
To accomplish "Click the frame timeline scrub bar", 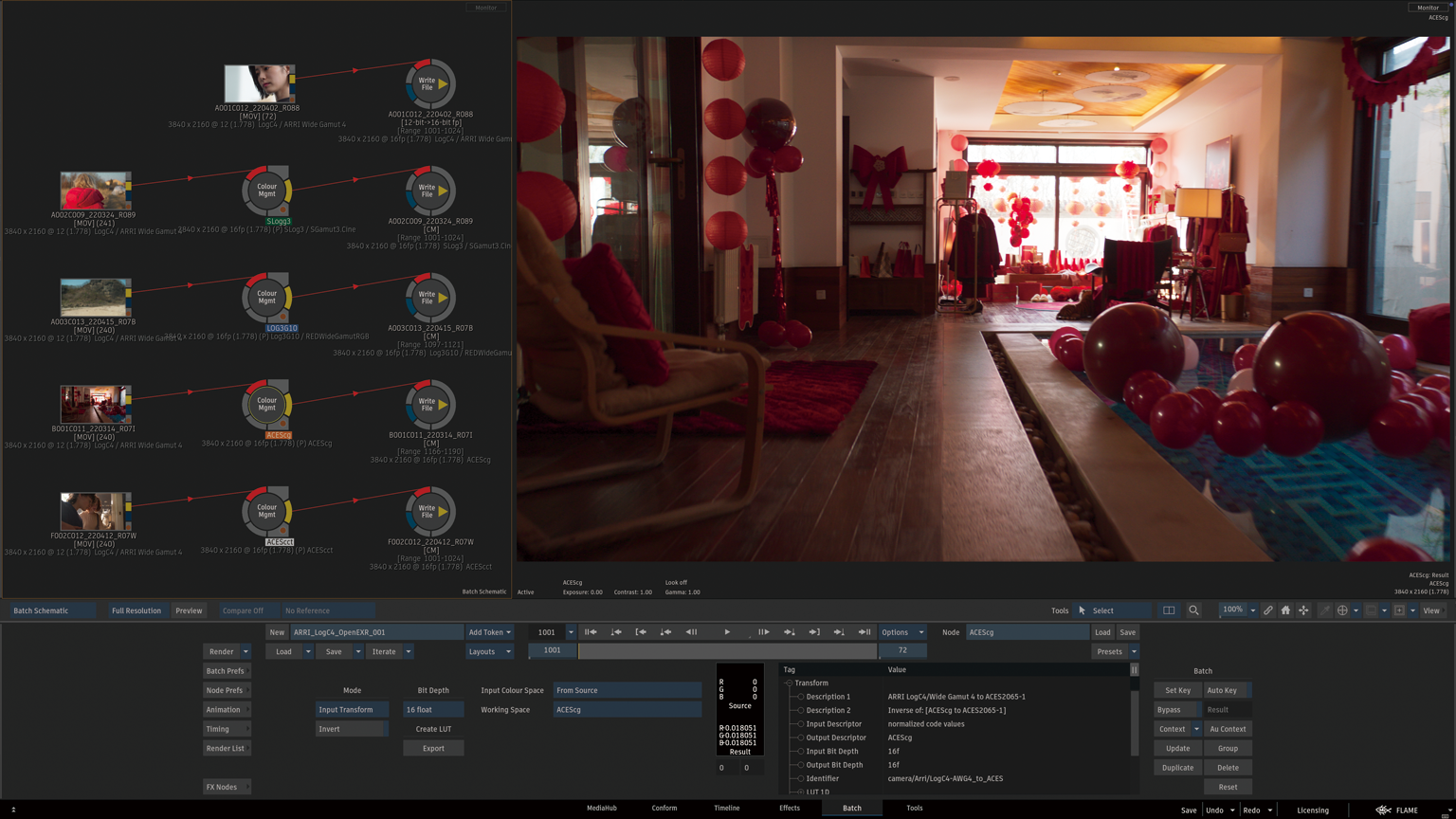I will click(727, 651).
